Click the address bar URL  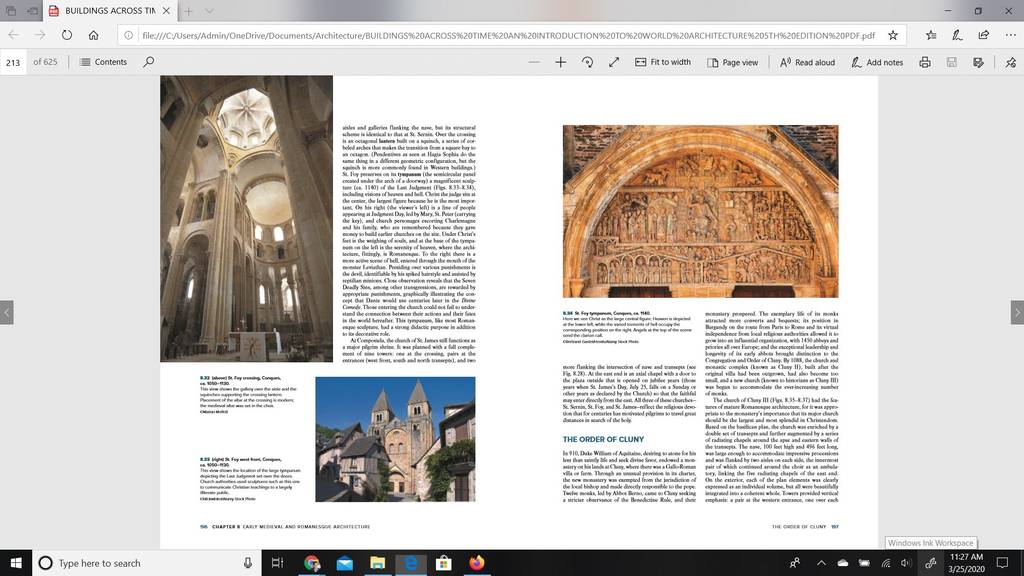coord(508,35)
